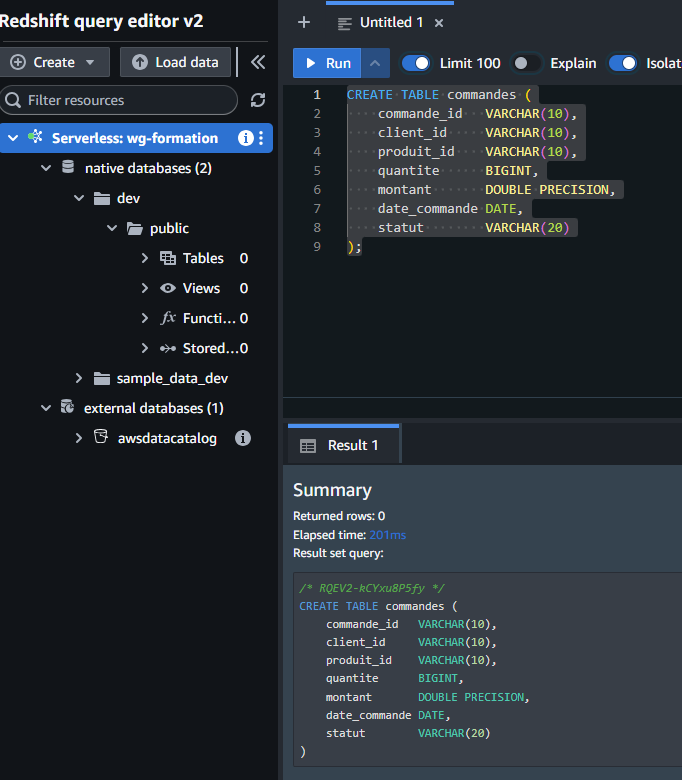Screen dimensions: 682x780
Task: Select the dev folder icon
Action: (102, 198)
